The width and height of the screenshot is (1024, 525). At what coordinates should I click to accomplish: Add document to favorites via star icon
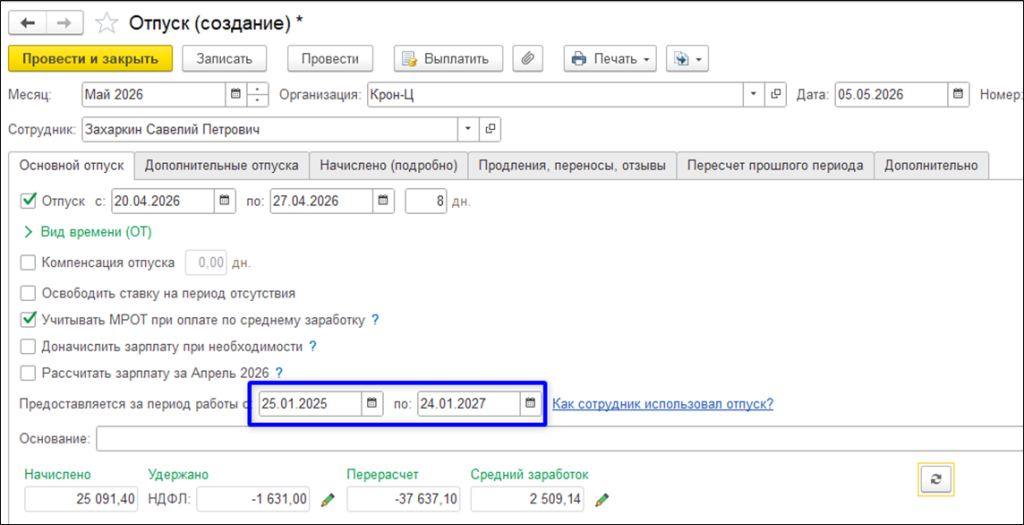point(105,23)
